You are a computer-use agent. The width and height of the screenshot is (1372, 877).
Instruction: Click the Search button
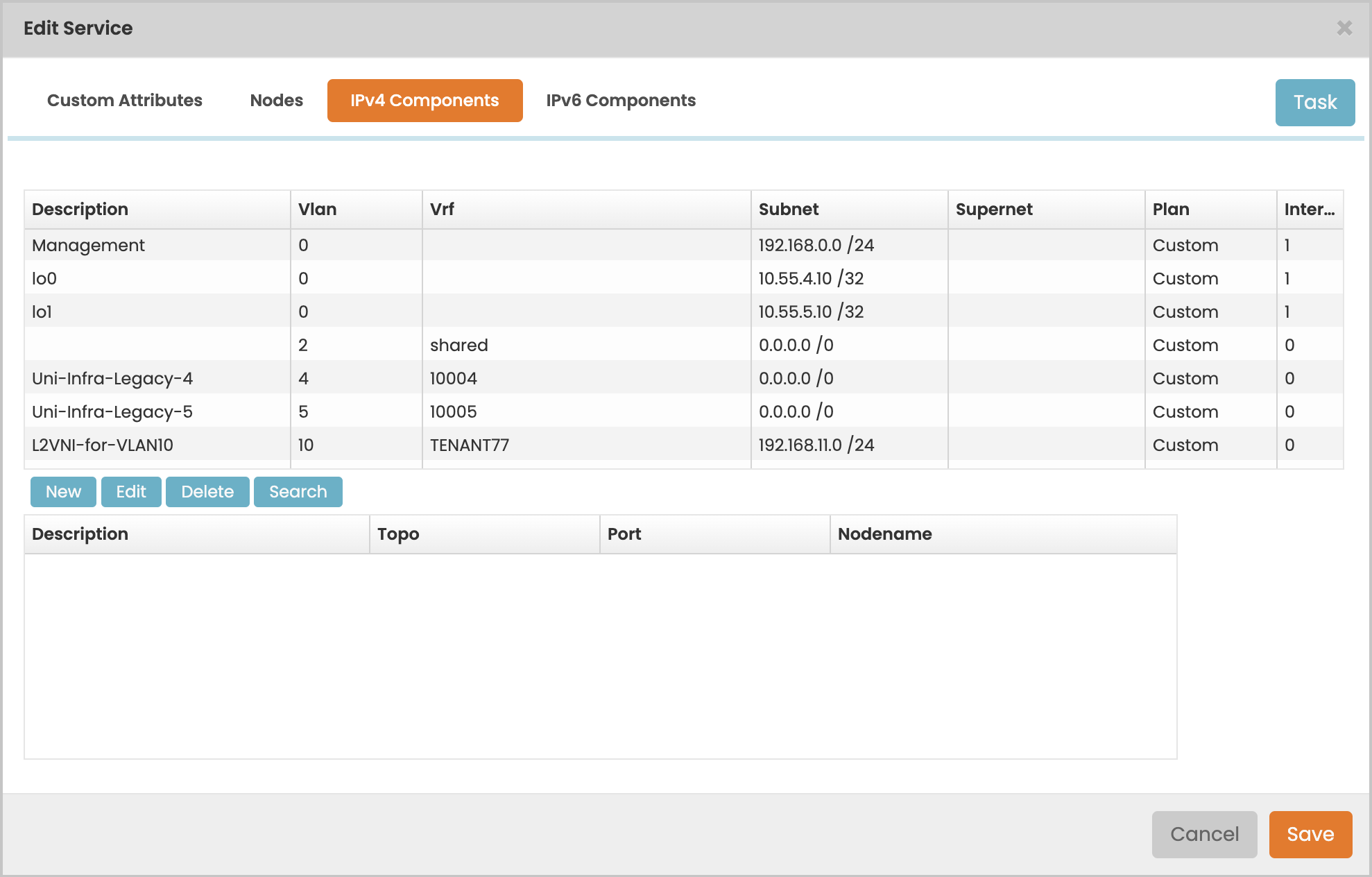coord(298,492)
